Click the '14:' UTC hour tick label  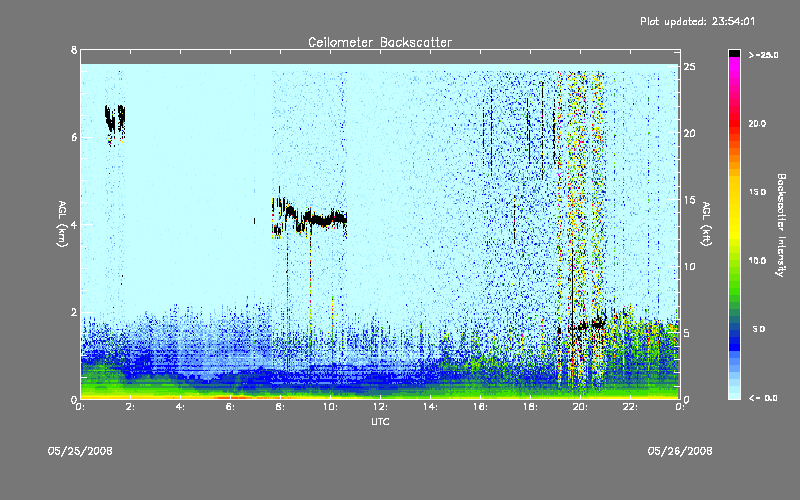coord(430,407)
